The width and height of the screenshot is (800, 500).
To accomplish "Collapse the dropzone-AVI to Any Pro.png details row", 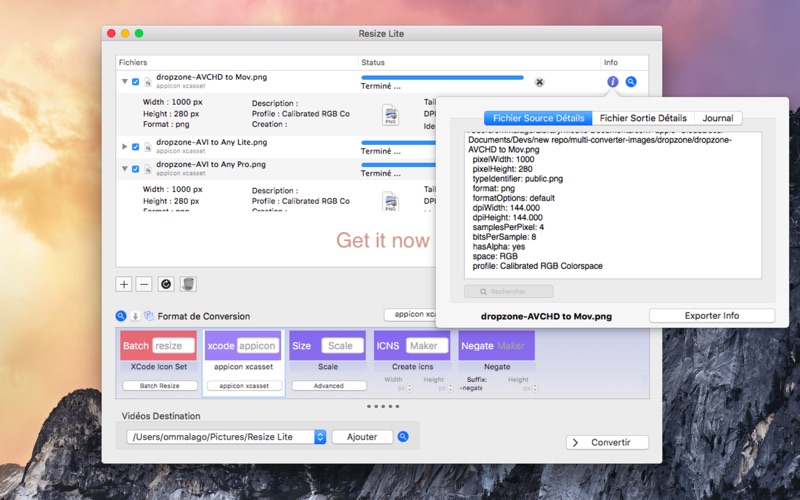I will (124, 169).
